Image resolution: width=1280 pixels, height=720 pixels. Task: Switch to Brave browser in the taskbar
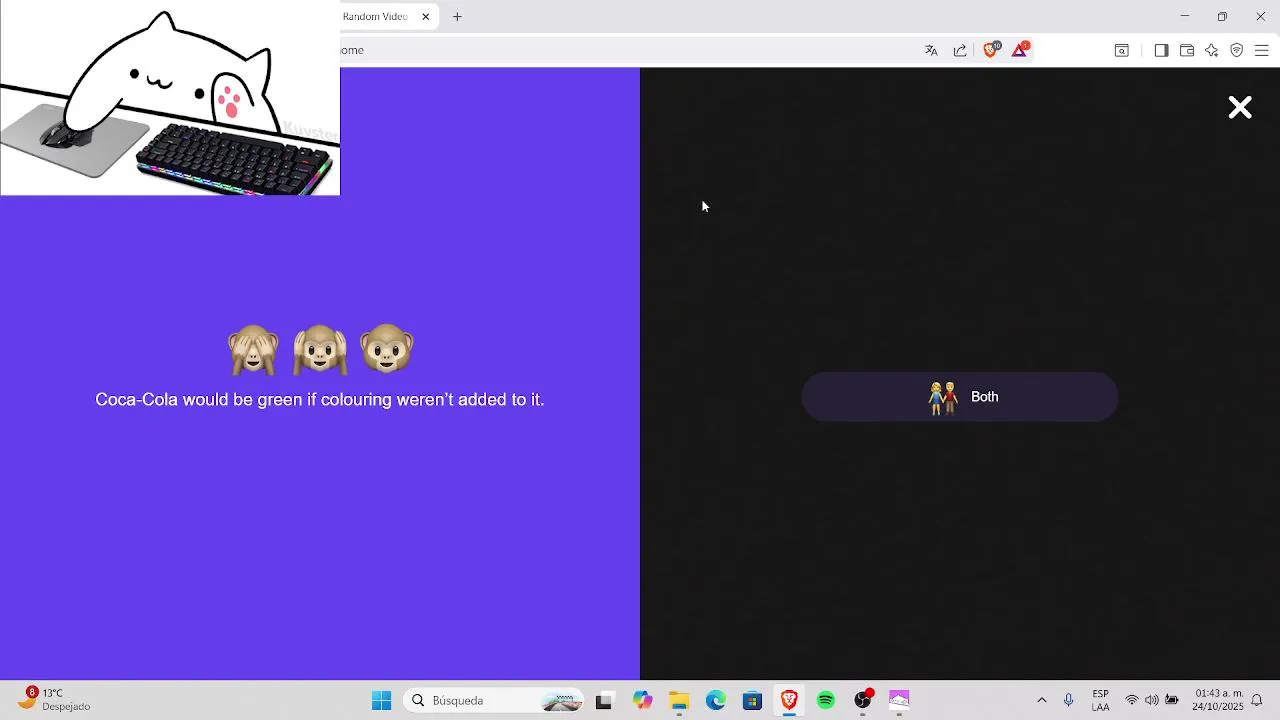(x=789, y=701)
